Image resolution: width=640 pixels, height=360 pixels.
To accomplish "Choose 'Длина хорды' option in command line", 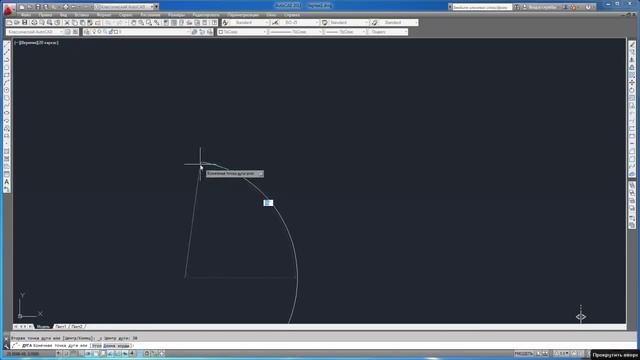I will pos(117,346).
